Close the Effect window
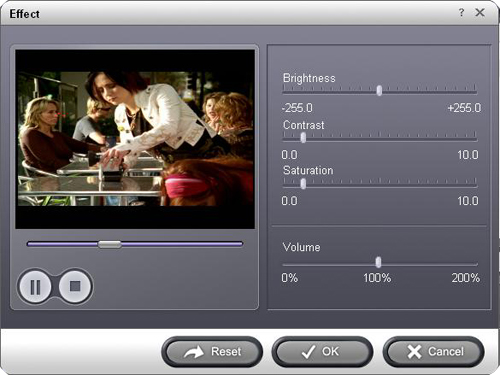Viewport: 500px width, 375px height. coord(480,13)
